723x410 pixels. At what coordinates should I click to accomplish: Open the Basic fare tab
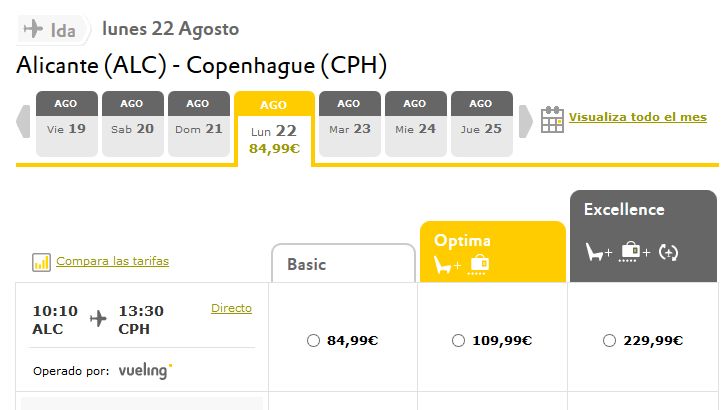(344, 264)
